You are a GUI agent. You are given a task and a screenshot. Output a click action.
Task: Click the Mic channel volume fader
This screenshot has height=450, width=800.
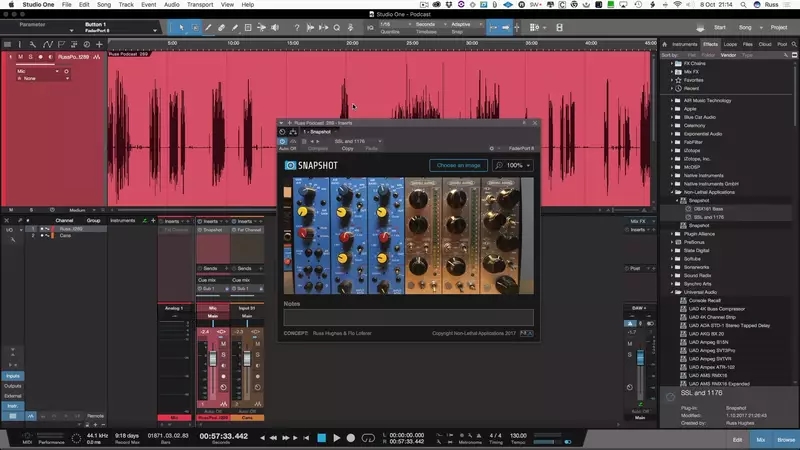point(213,359)
